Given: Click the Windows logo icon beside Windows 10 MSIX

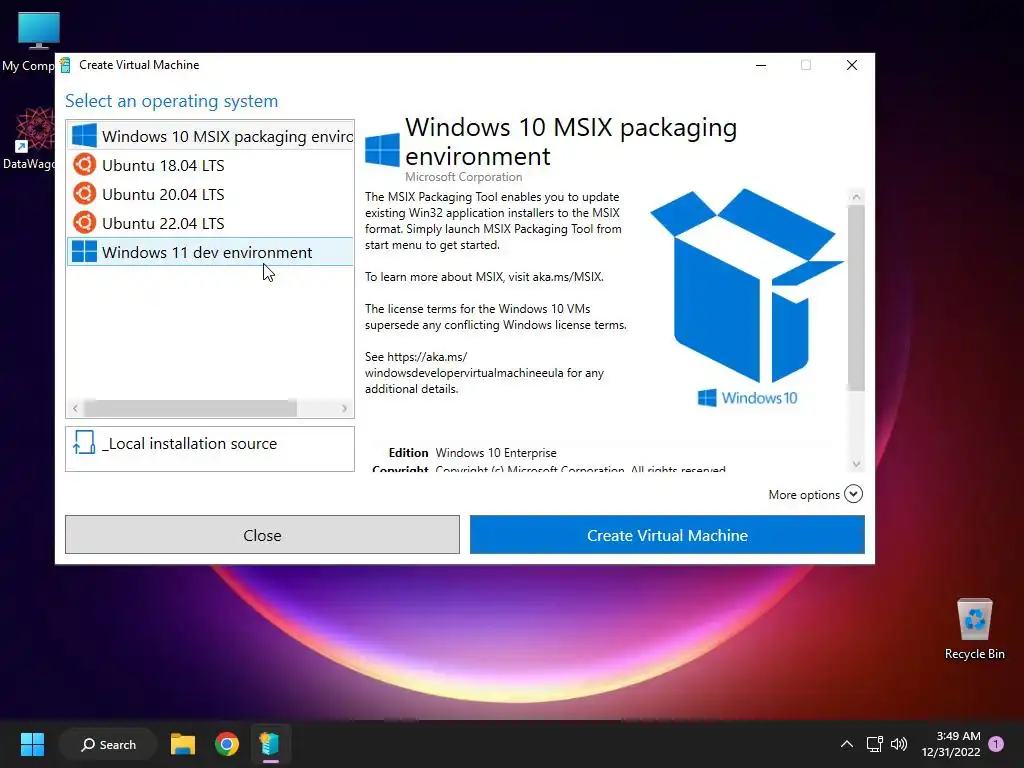Looking at the screenshot, I should click(x=84, y=136).
